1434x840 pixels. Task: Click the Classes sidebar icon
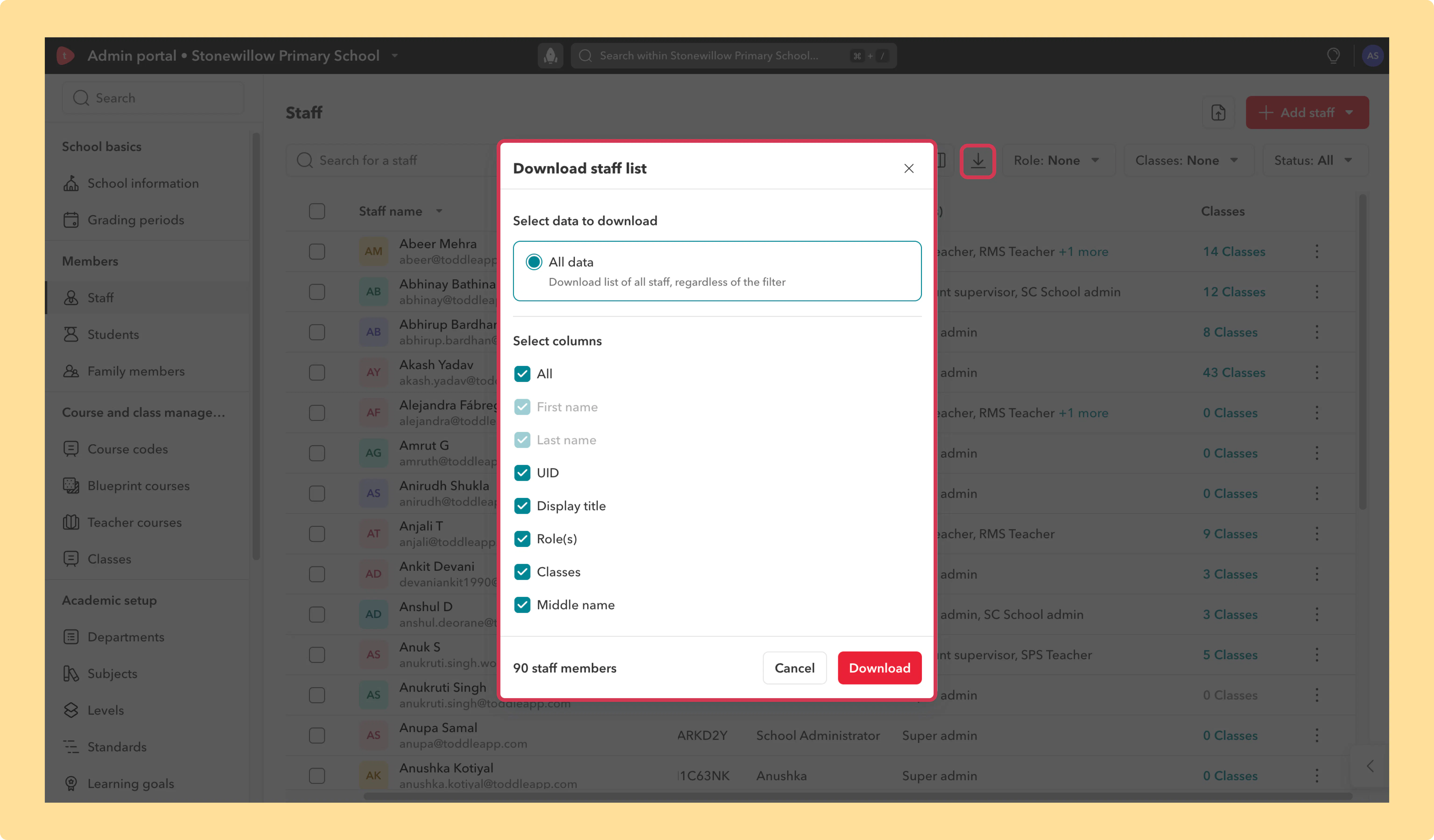pos(71,559)
